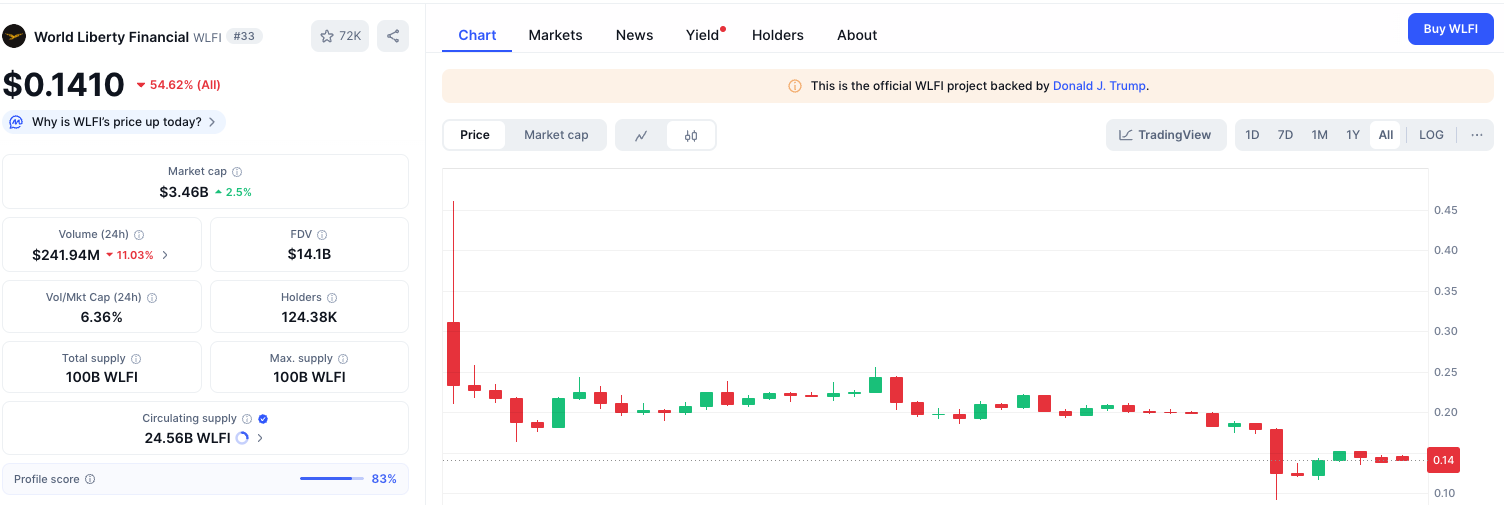Click the #33 rank badge

(244, 36)
